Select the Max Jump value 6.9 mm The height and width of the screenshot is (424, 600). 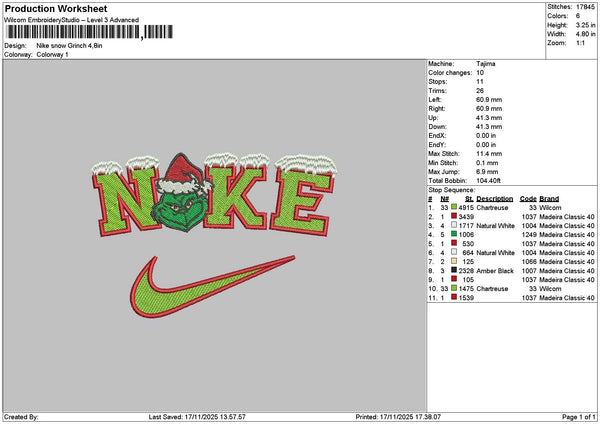[x=487, y=172]
